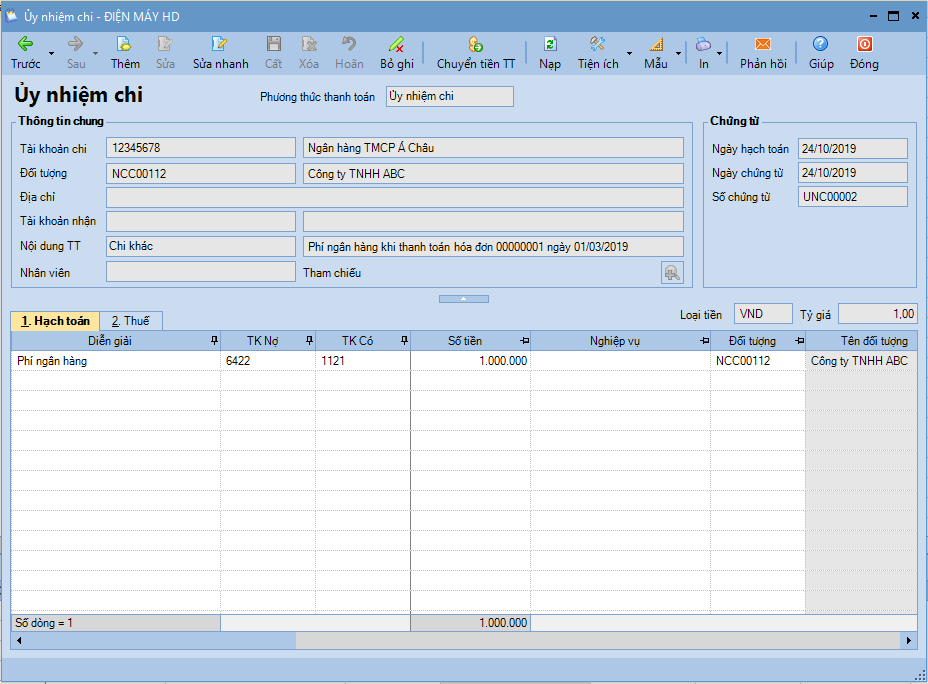The width and height of the screenshot is (928, 684).
Task: Pin the Nghiệp vụ column
Action: click(704, 341)
